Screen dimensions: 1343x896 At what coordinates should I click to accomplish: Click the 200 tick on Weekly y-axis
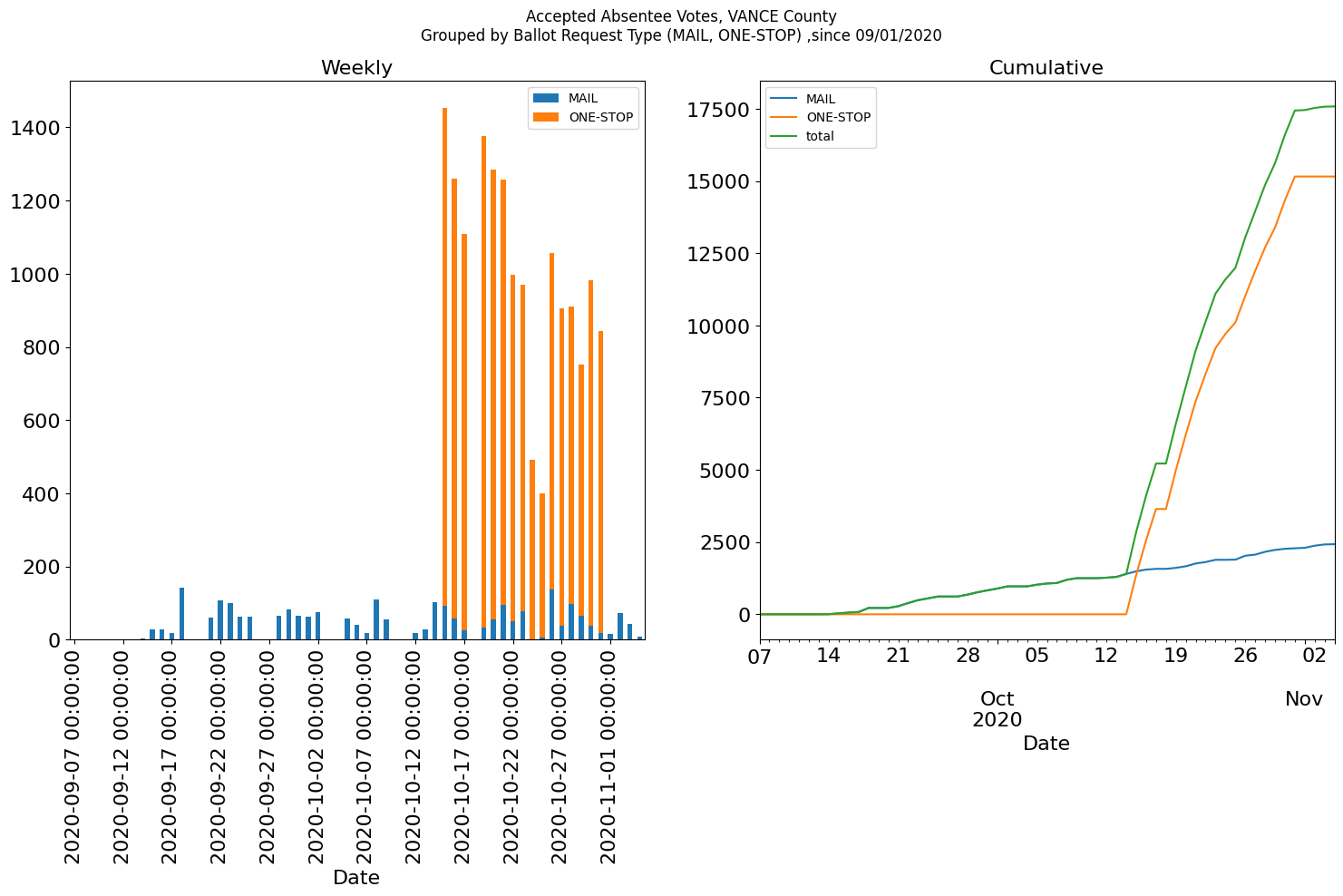(x=41, y=568)
